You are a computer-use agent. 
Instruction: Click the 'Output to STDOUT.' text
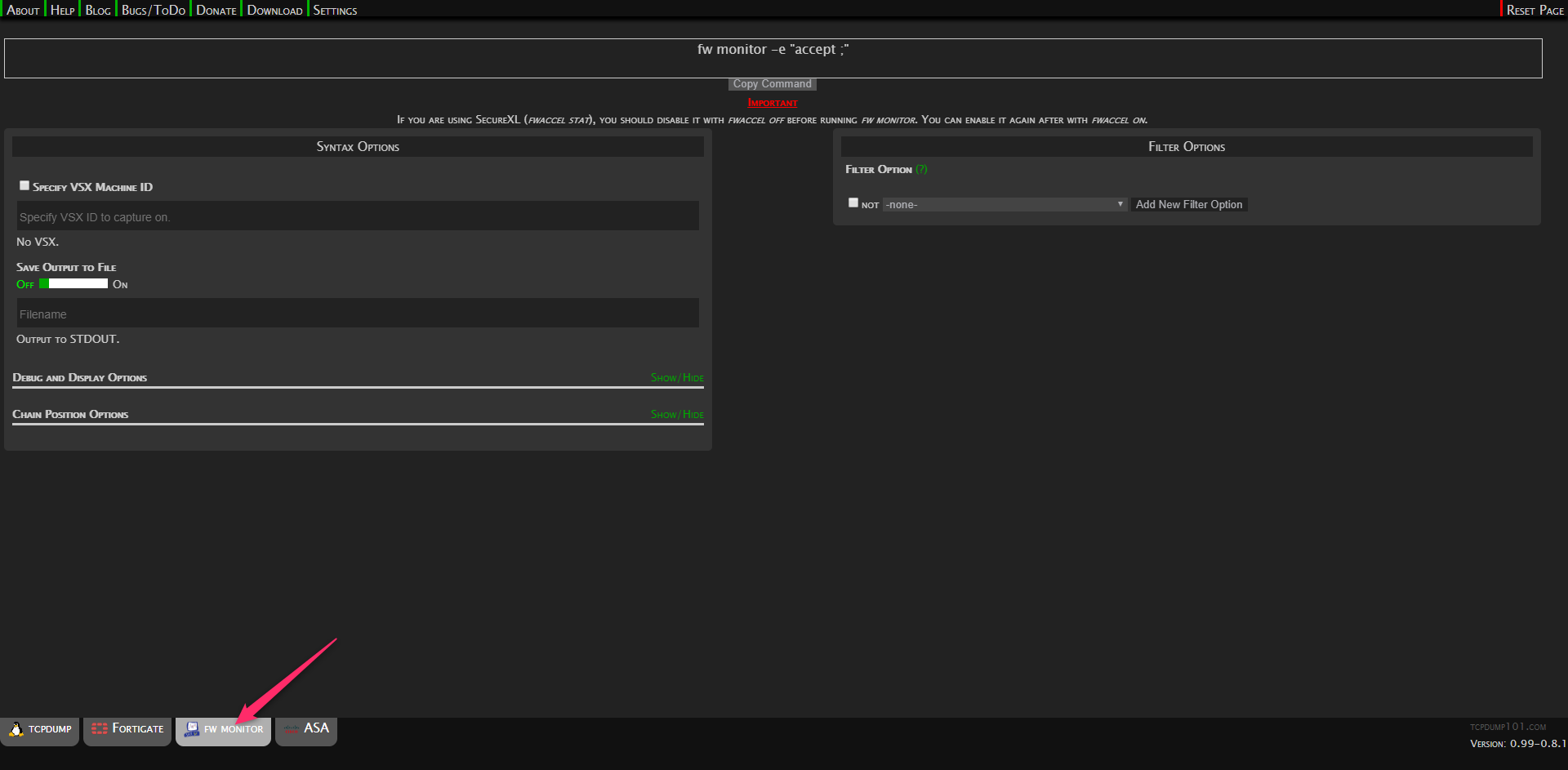(68, 339)
